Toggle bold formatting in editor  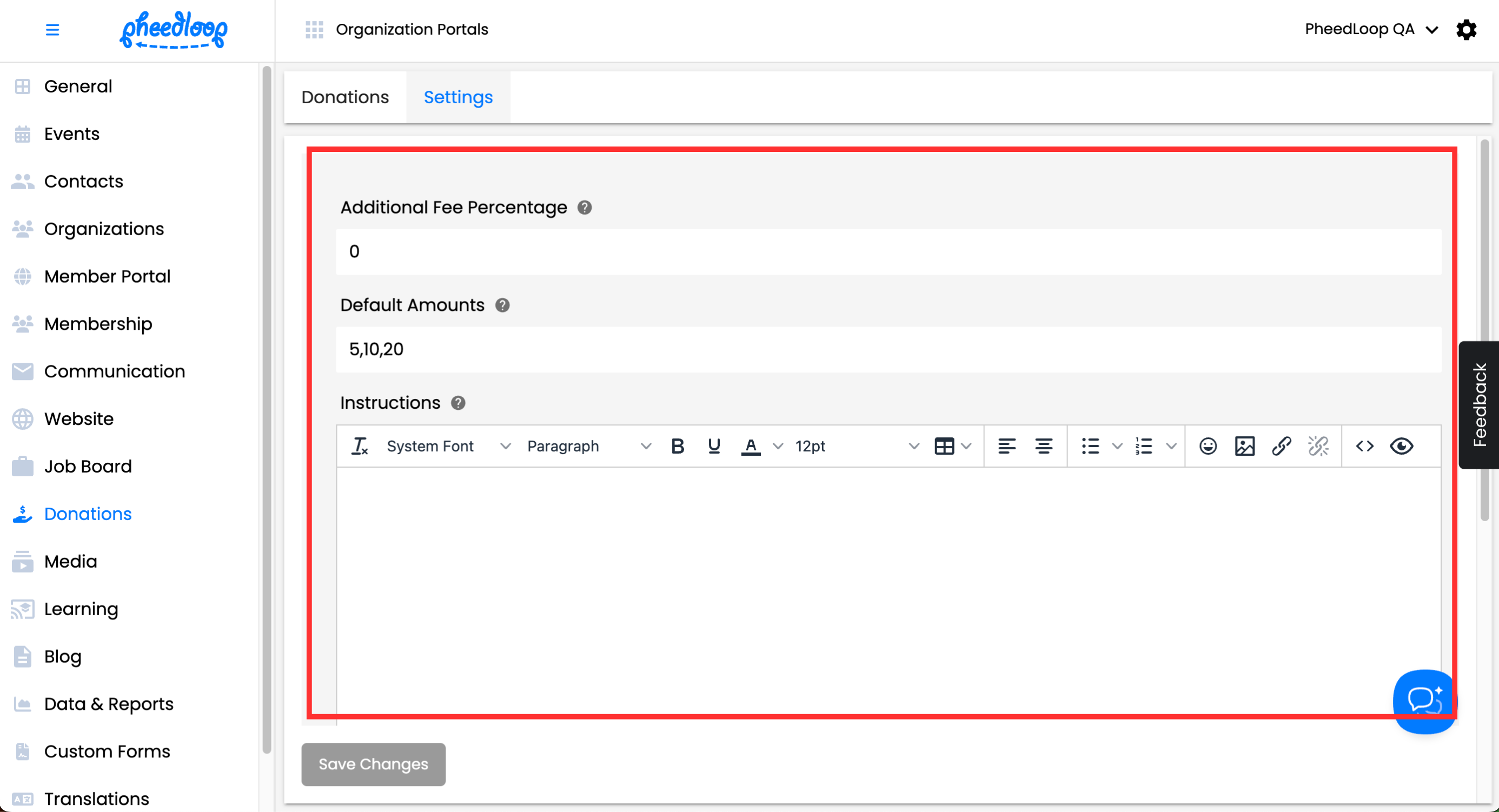pyautogui.click(x=678, y=446)
